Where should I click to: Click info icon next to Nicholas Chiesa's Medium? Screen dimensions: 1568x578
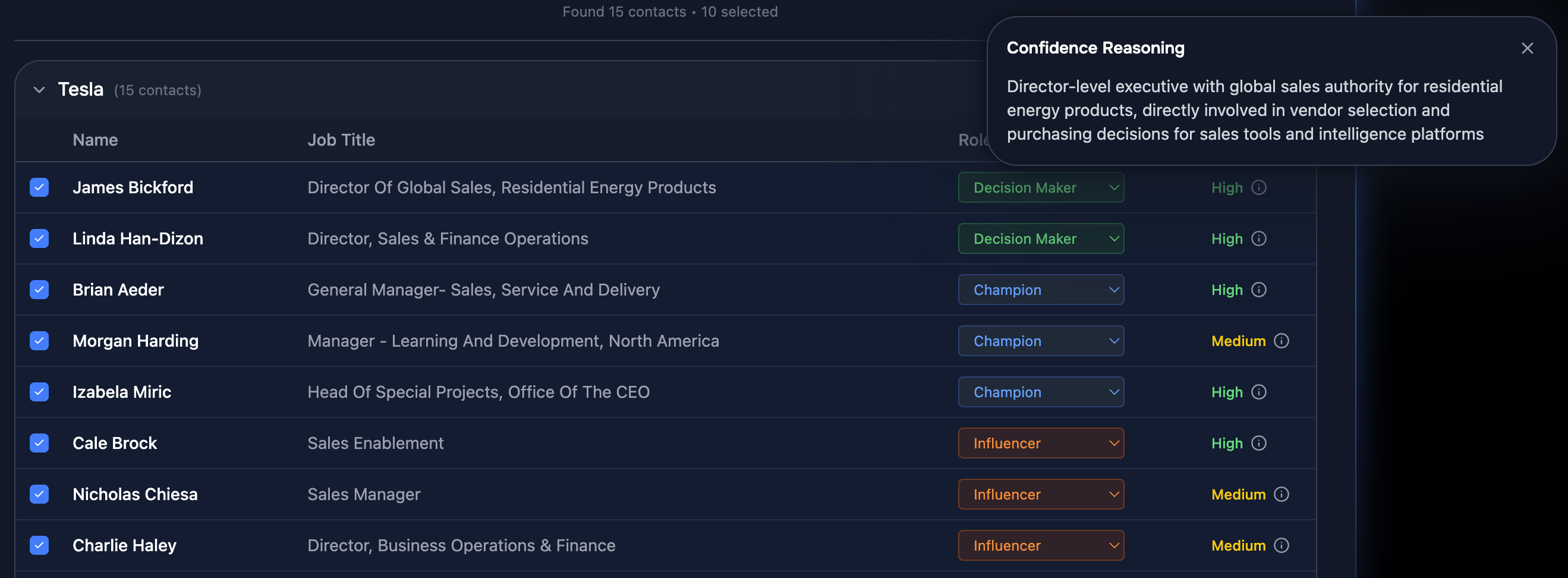pos(1282,495)
